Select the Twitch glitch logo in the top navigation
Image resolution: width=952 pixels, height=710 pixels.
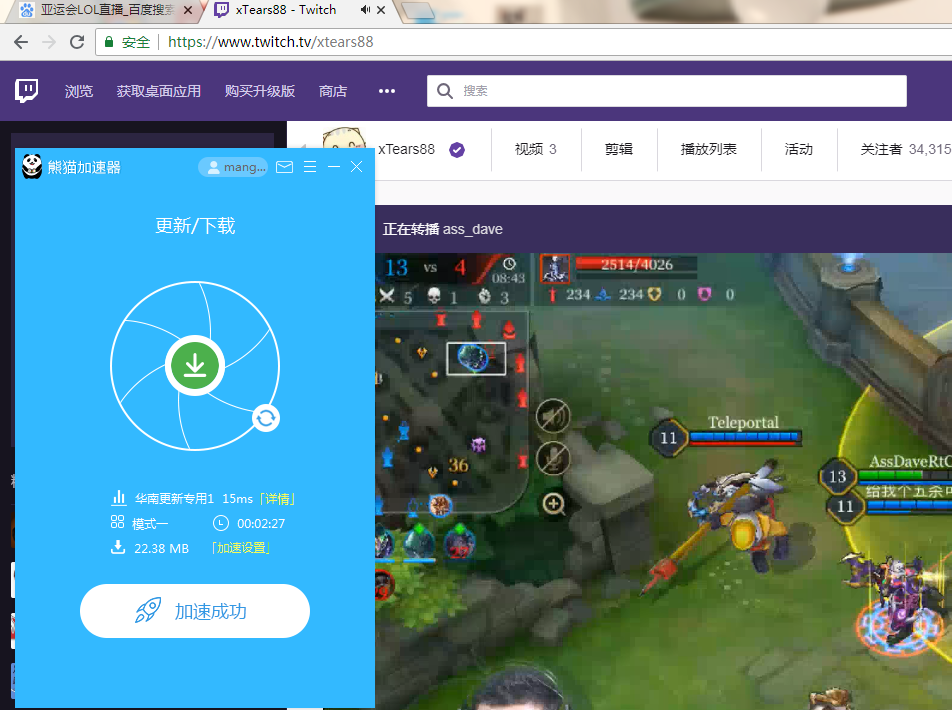26,90
